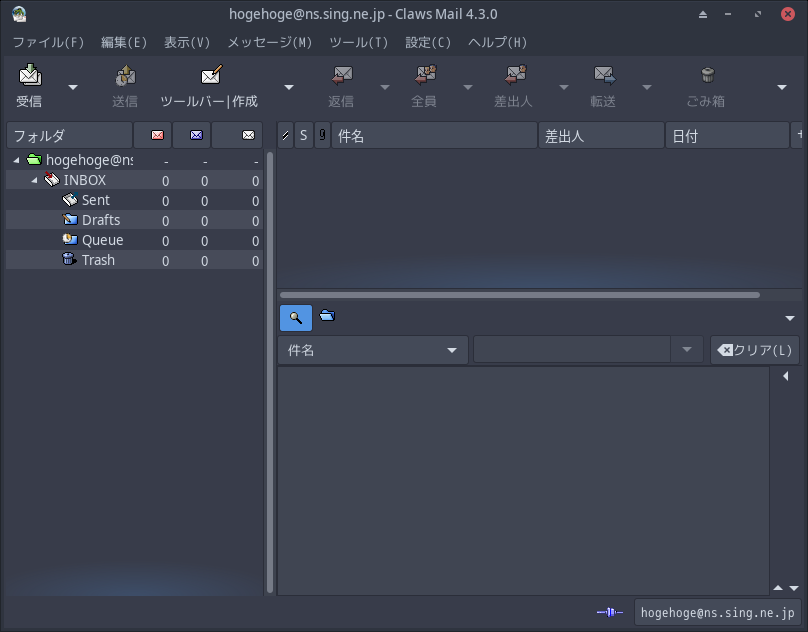Viewport: 808px width, 632px height.
Task: Click the クリア(L) clear button
Action: 754,350
